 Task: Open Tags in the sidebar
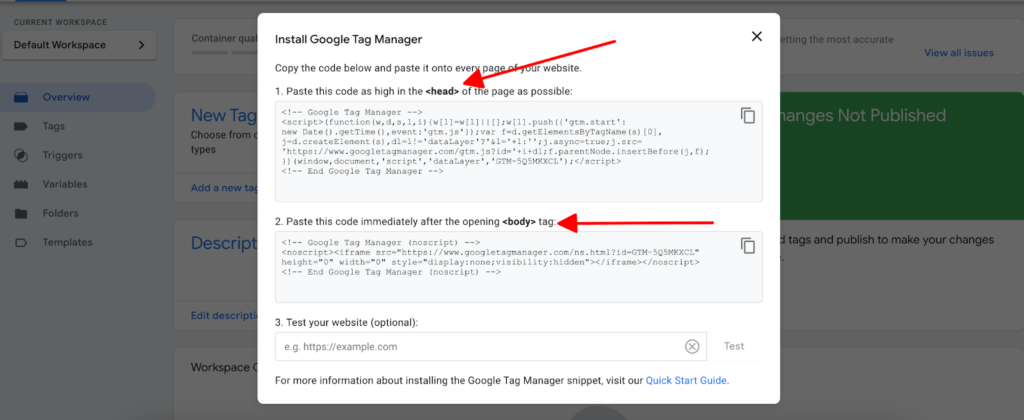pyautogui.click(x=54, y=126)
